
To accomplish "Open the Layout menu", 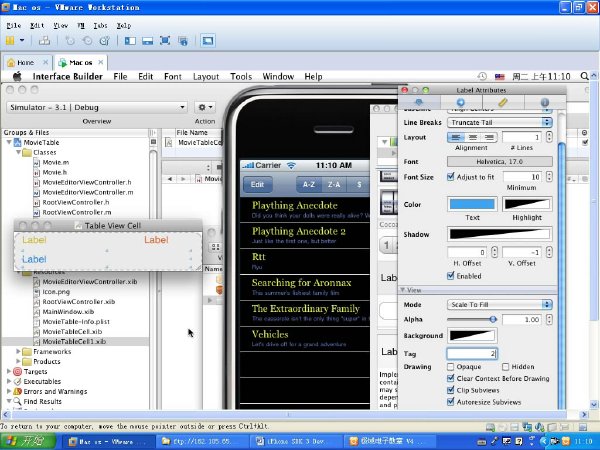I will (x=206, y=77).
